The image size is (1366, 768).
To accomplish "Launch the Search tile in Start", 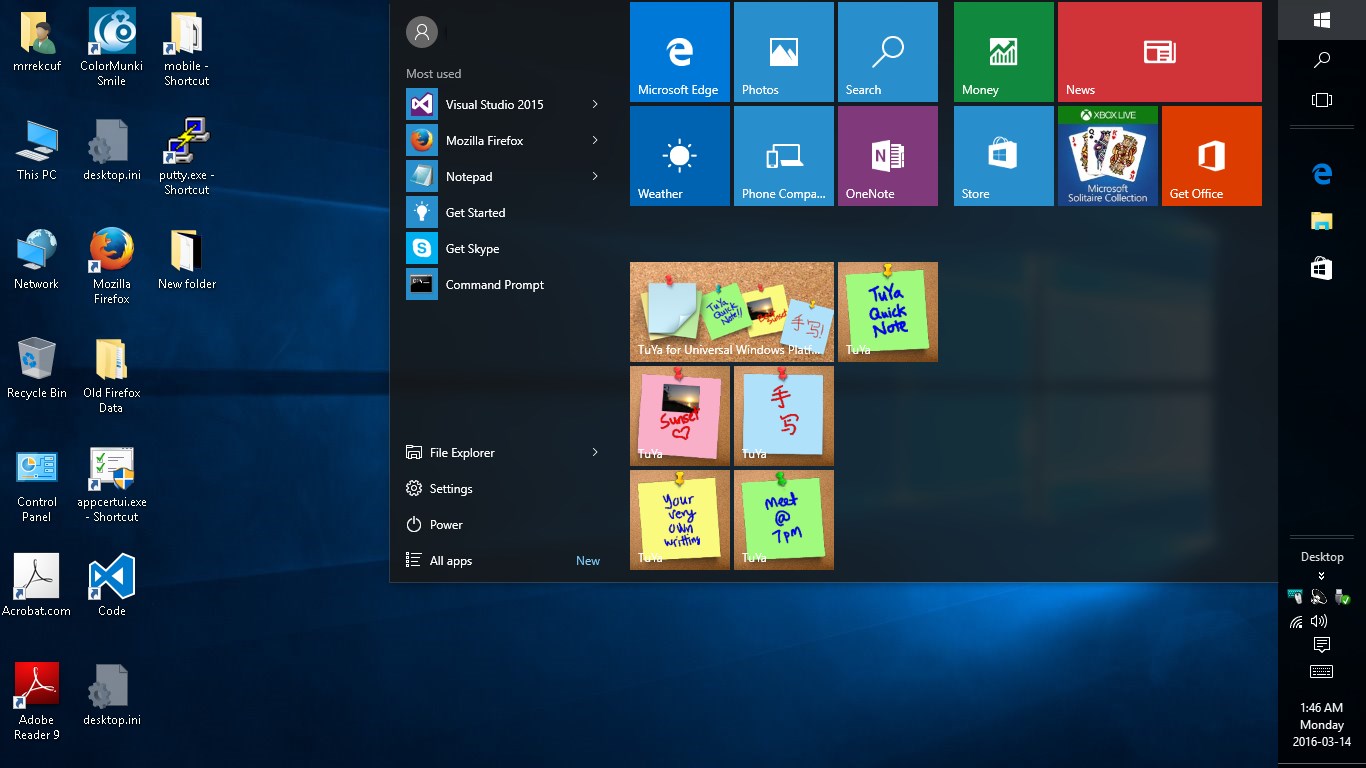I will coord(888,52).
